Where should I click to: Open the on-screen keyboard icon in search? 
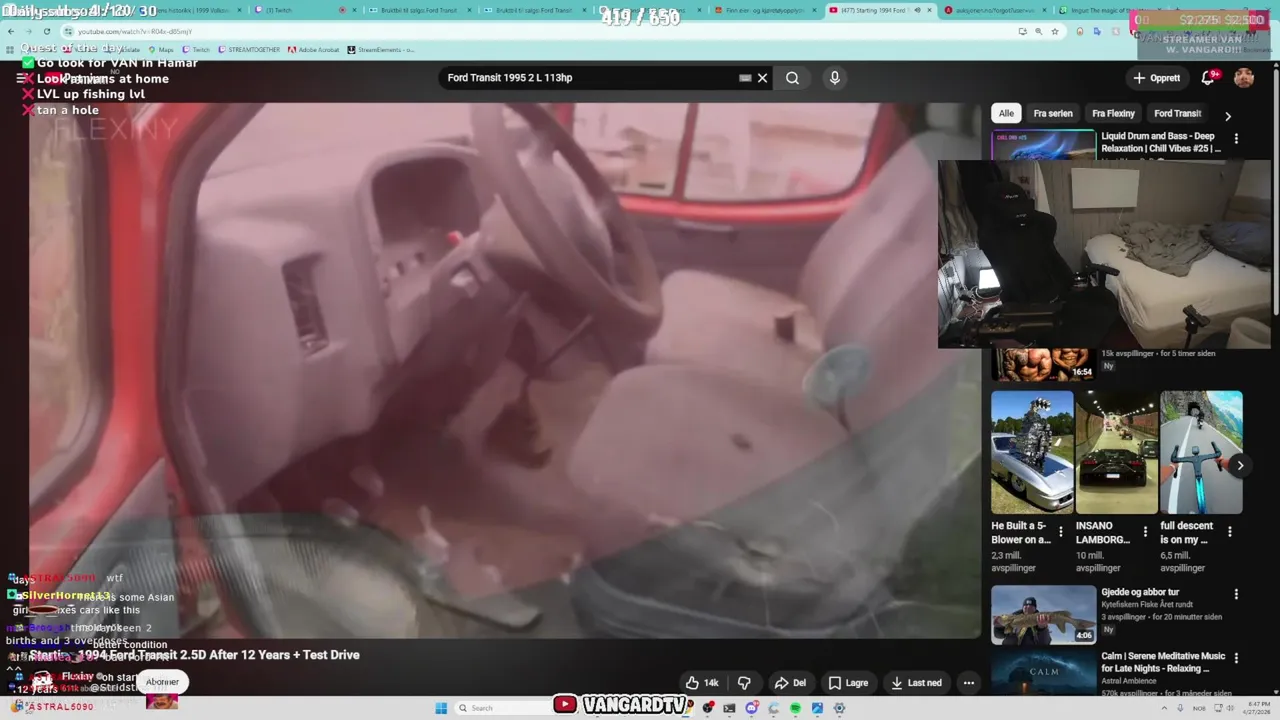745,78
